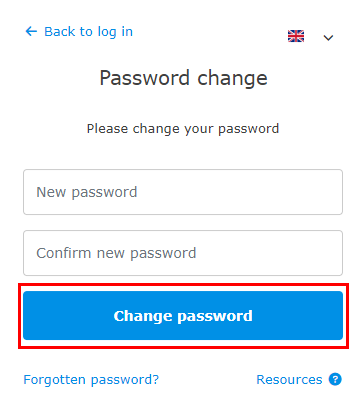
Task: Click the "Confirm new password" placeholder text
Action: point(116,253)
